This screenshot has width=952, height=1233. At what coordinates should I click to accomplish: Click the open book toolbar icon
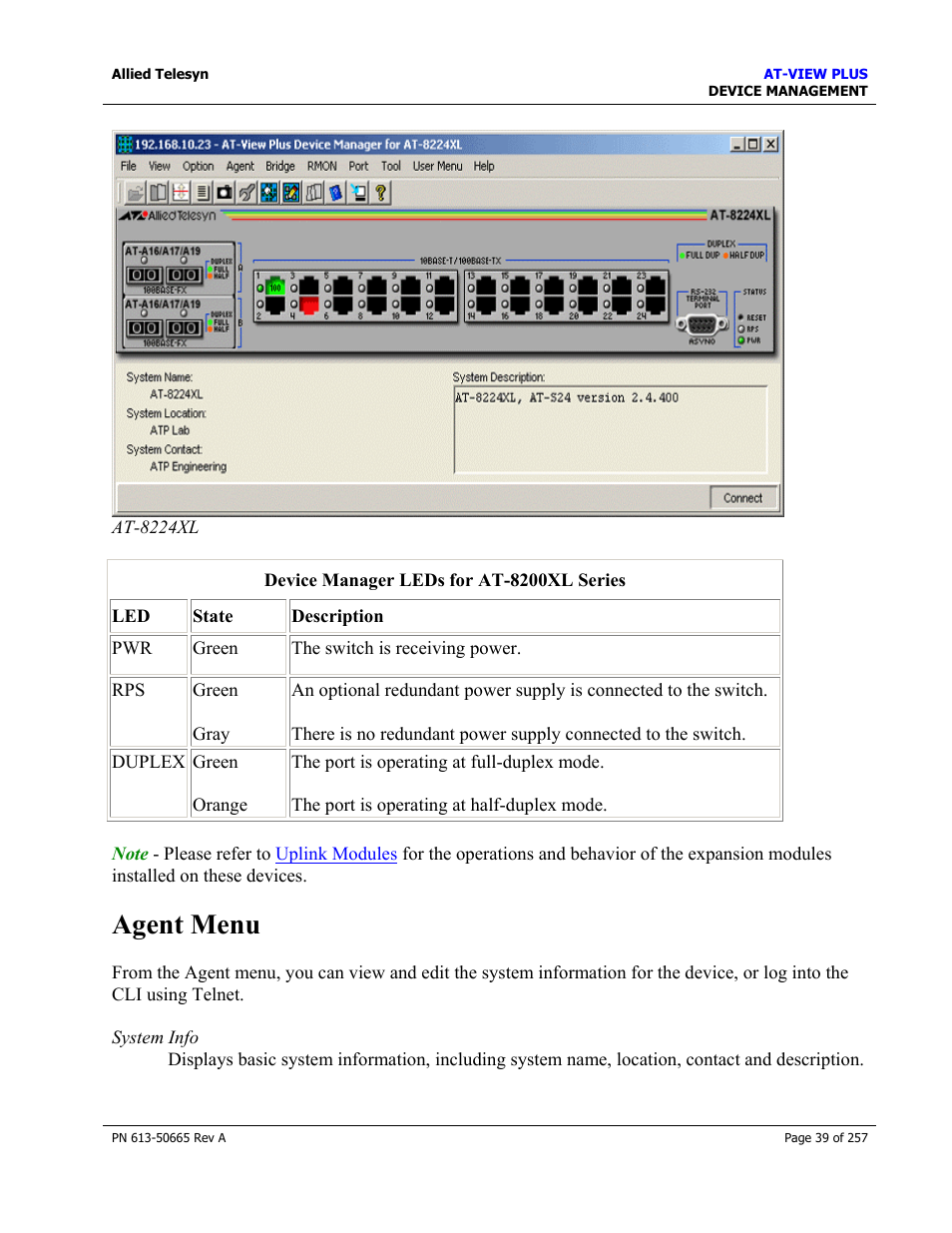[158, 193]
